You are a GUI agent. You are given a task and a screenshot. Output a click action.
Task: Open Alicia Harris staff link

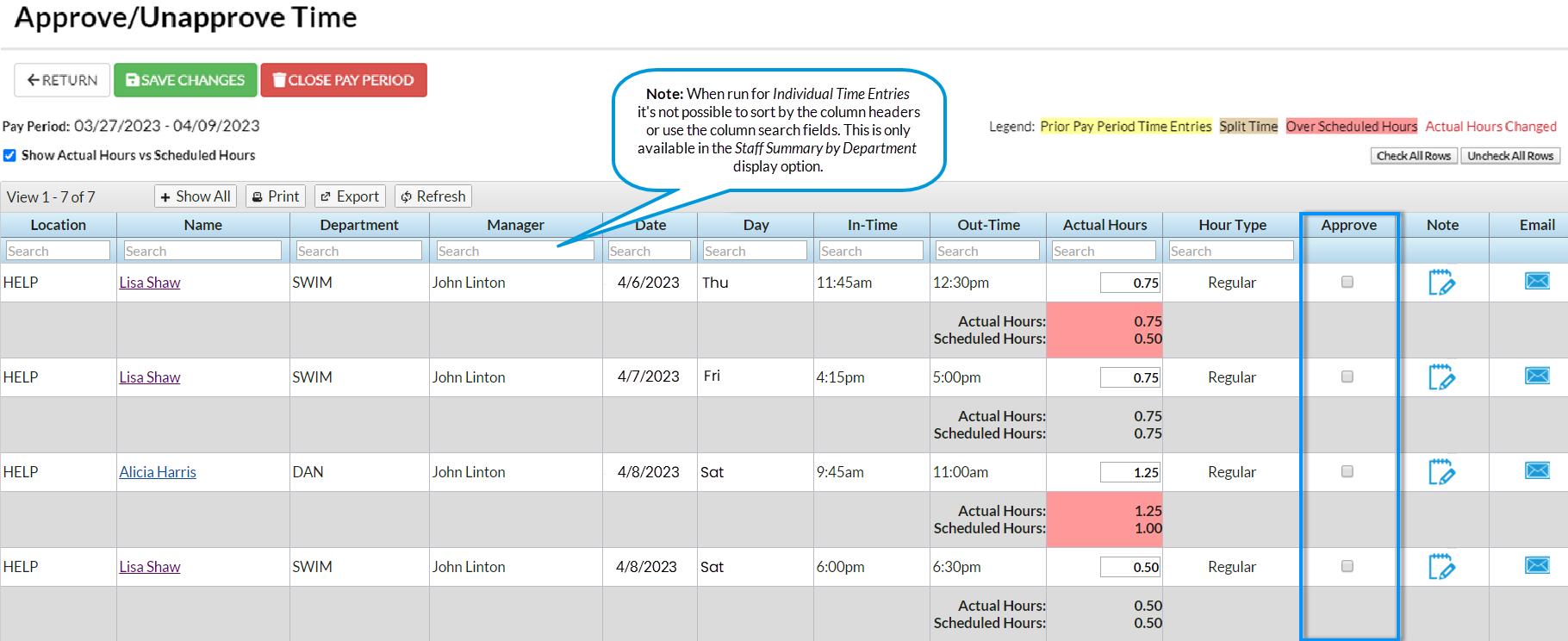158,472
